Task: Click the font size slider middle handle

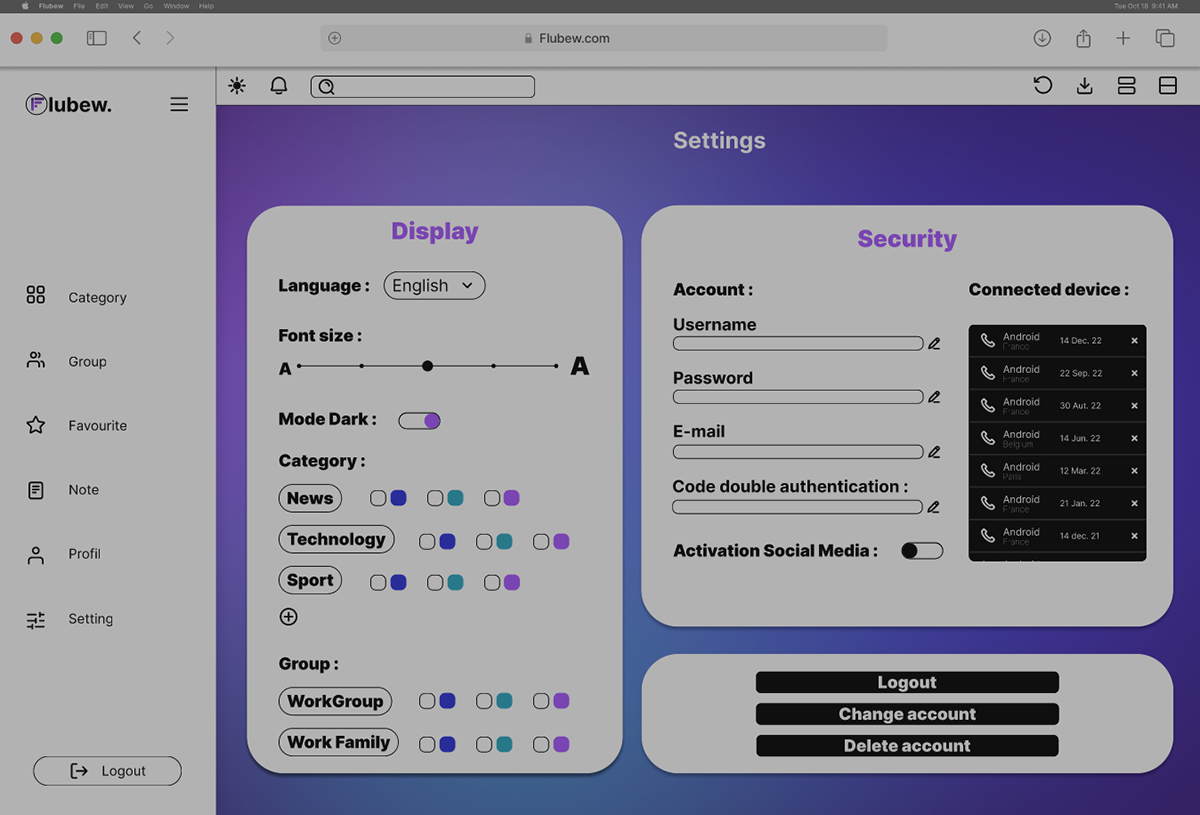Action: coord(427,366)
